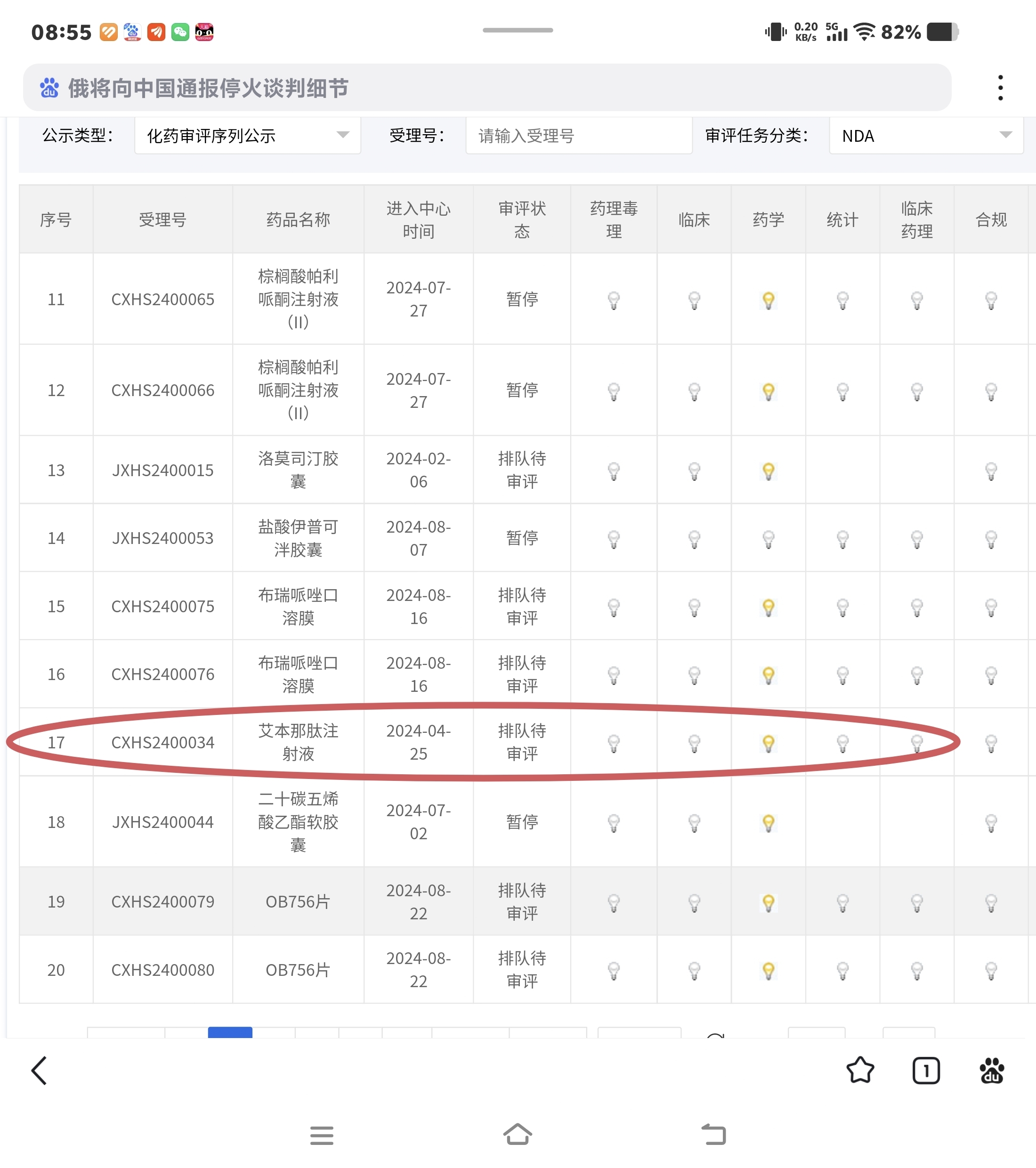The width and height of the screenshot is (1036, 1168).
Task: Open the tabs counter button
Action: (x=926, y=1071)
